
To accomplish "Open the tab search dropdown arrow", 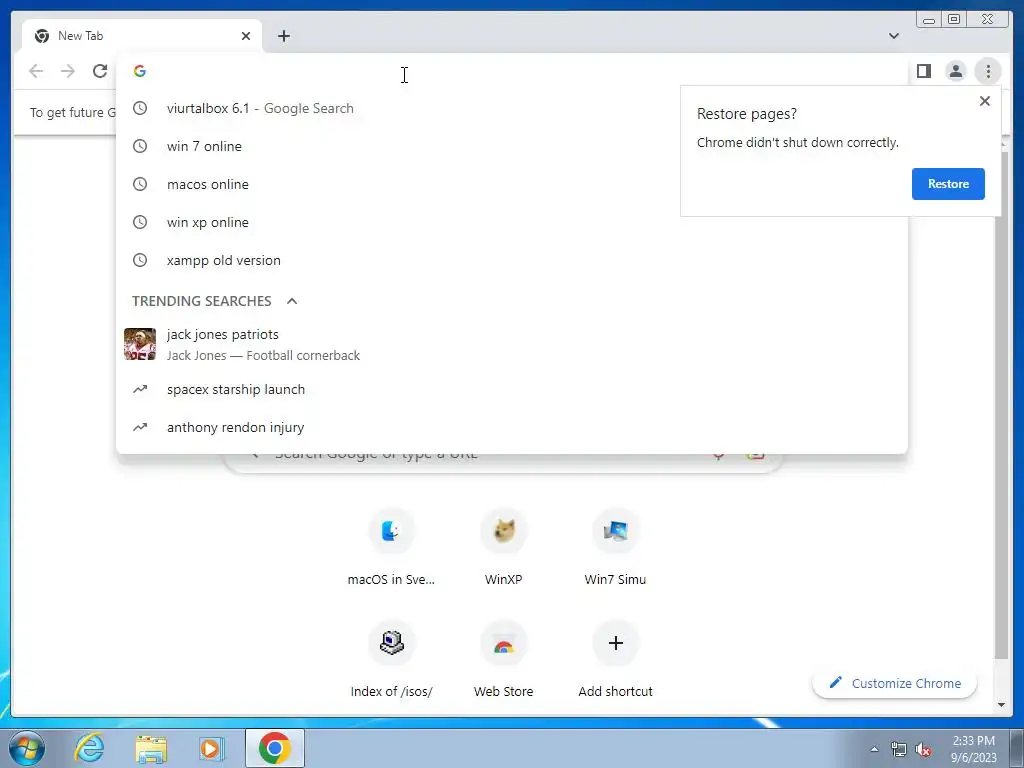I will coord(894,36).
